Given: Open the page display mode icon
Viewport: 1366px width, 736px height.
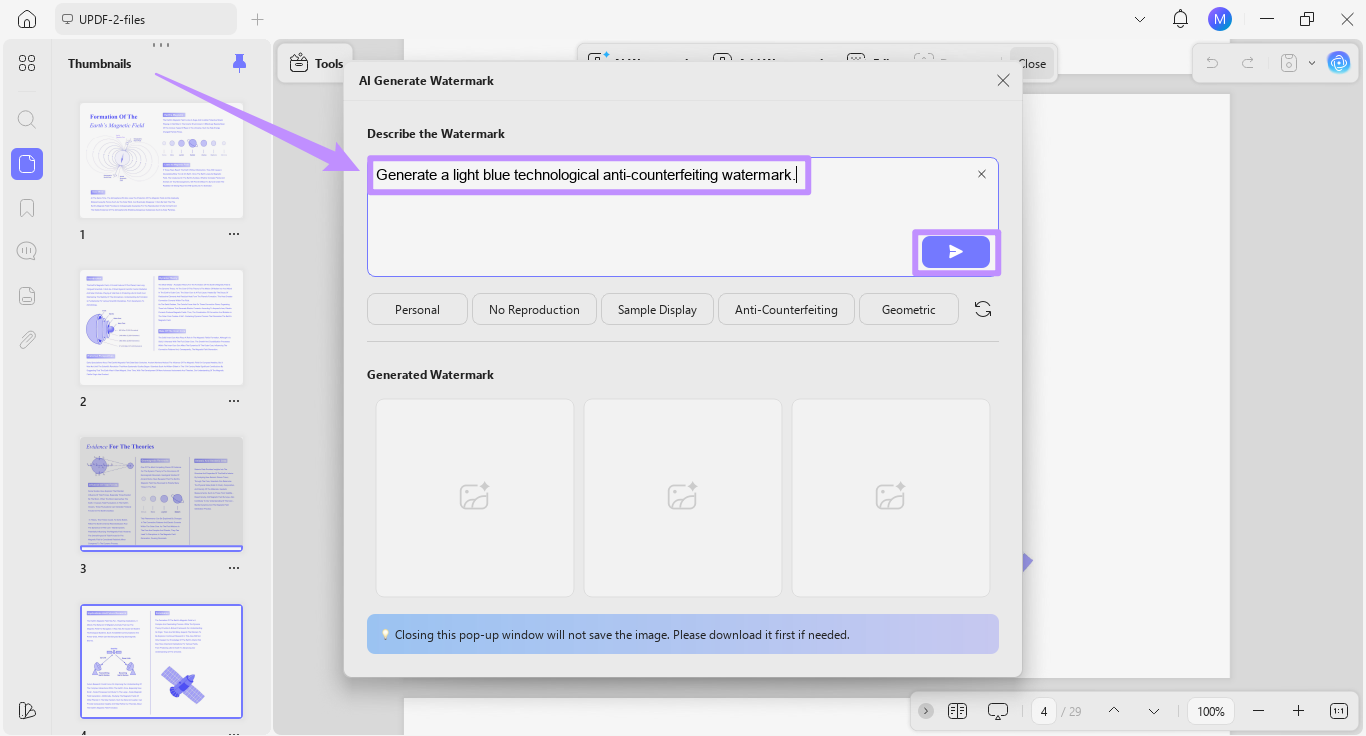Looking at the screenshot, I should [x=957, y=711].
